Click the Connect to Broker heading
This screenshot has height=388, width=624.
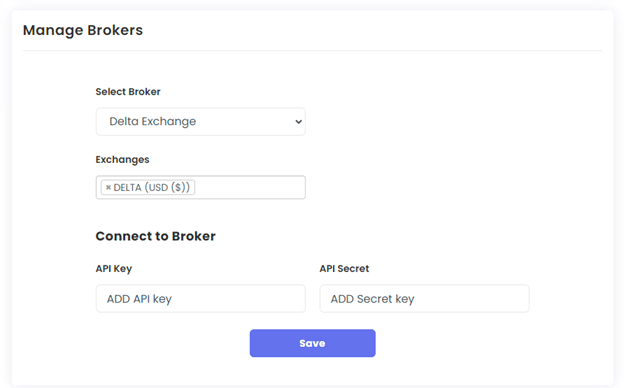[x=156, y=236]
